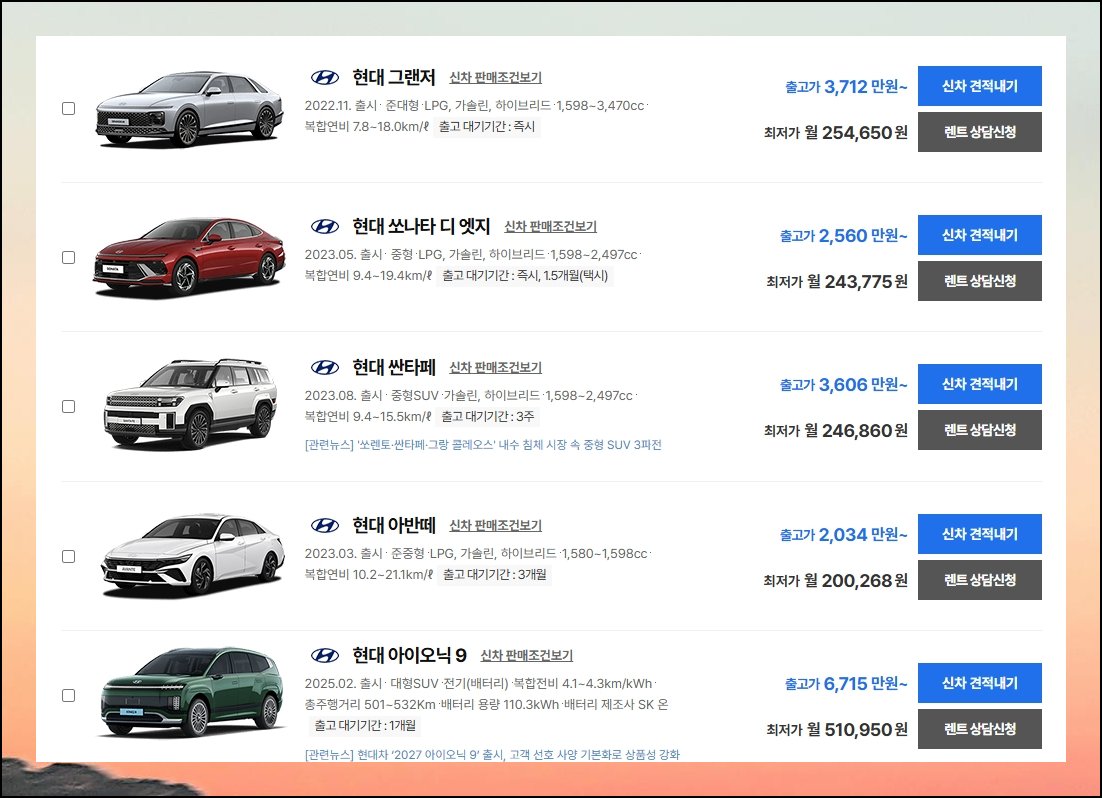Click the Hyundai logo beside 현대 아반떼
This screenshot has width=1102, height=798.
point(325,525)
